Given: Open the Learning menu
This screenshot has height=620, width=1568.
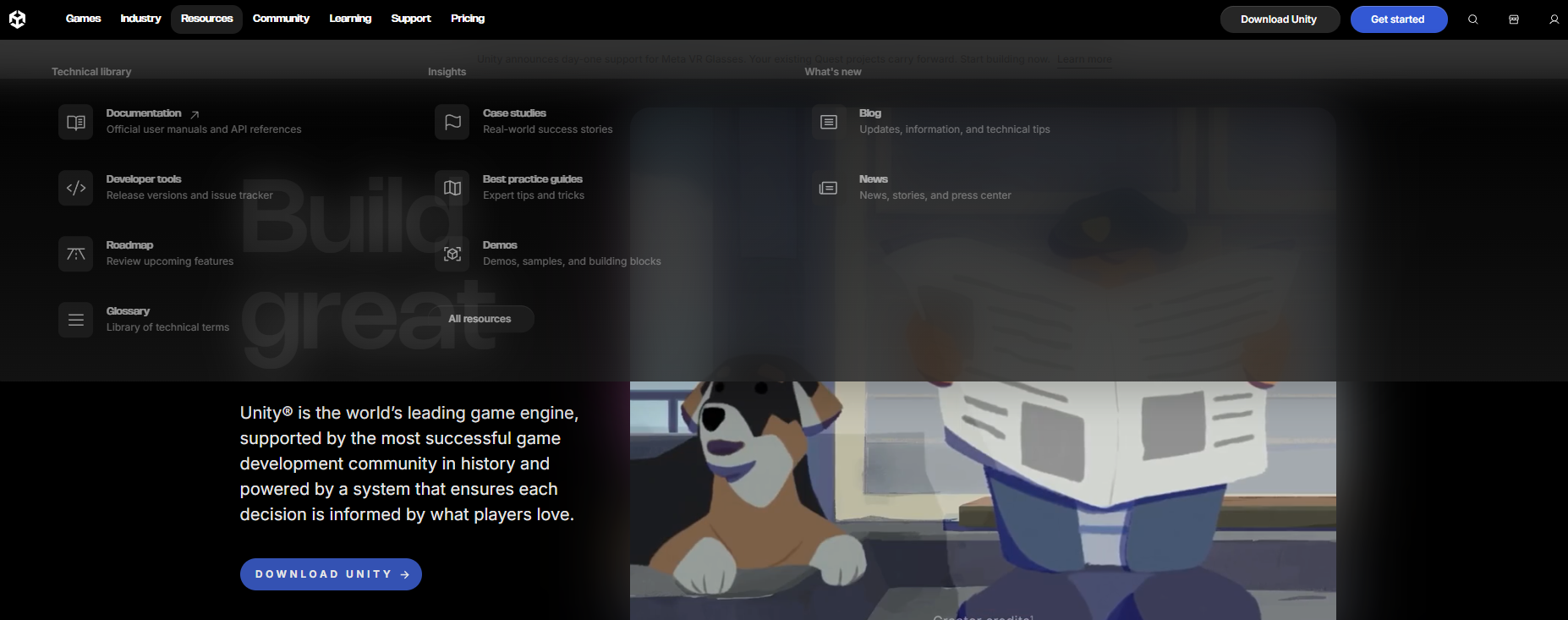Looking at the screenshot, I should point(350,19).
